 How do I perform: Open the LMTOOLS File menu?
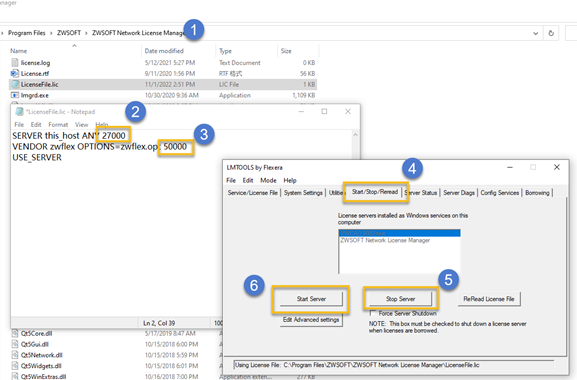pos(231,180)
